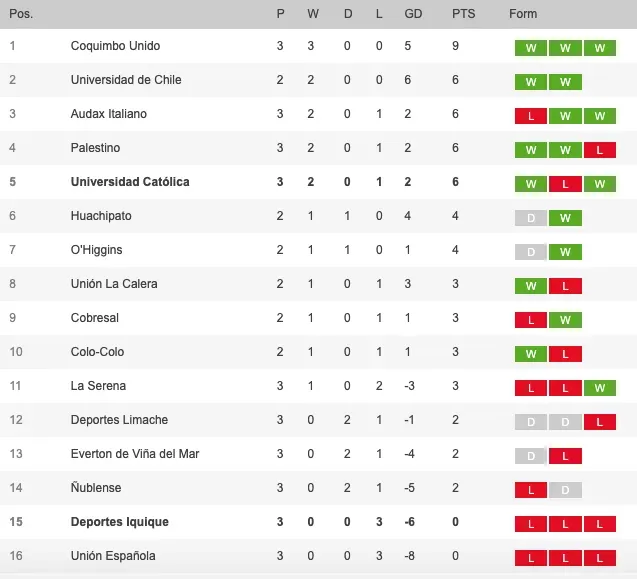Screen dimensions: 637x579
Task: Click Cobresal's green win form badge
Action: click(565, 320)
